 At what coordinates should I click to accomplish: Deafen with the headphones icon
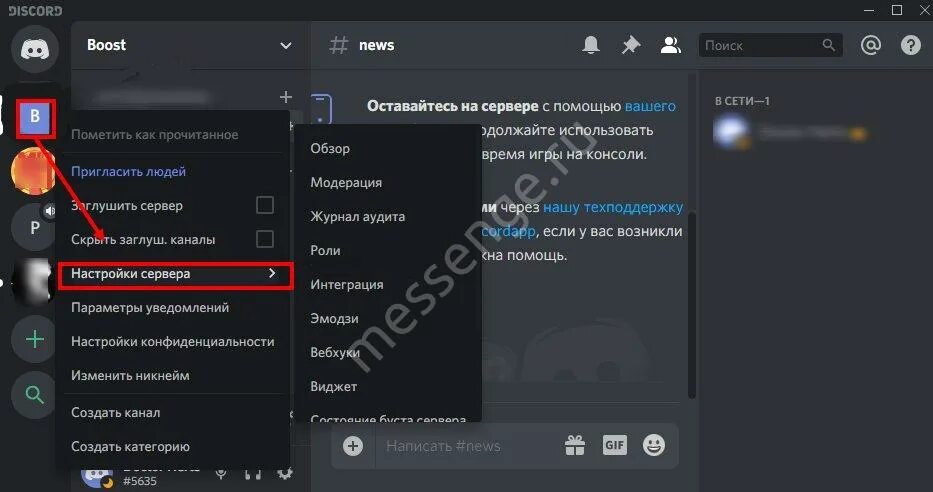pyautogui.click(x=253, y=474)
